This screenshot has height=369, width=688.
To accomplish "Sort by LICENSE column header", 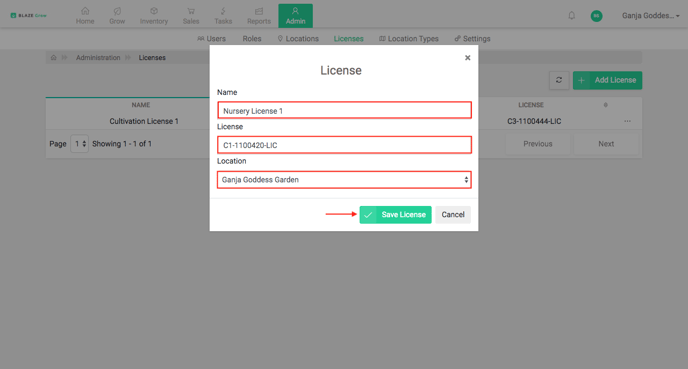I will [x=531, y=105].
